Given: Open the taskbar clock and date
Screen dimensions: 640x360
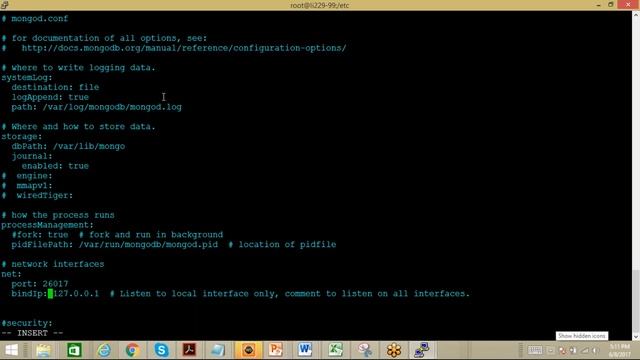Looking at the screenshot, I should 619,351.
